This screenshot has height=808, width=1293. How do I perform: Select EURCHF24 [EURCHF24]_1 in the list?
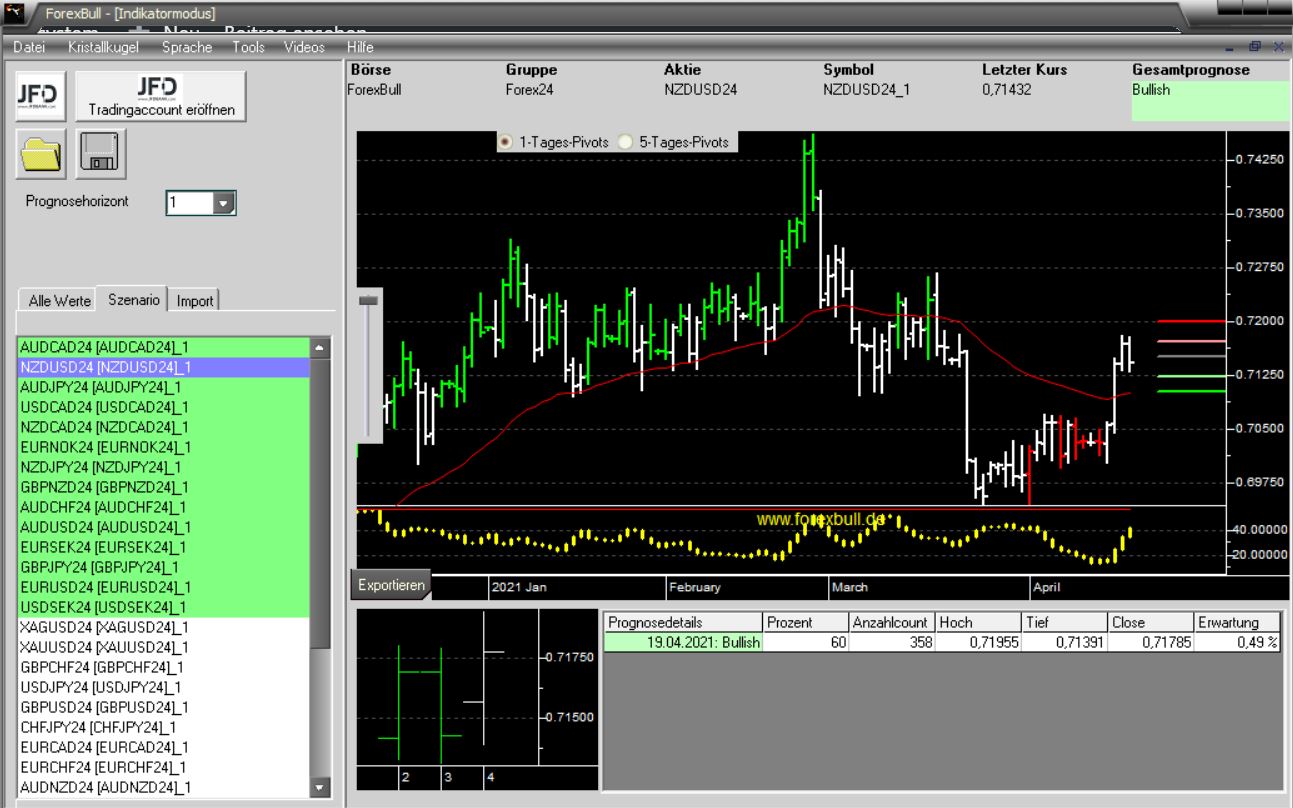click(164, 767)
